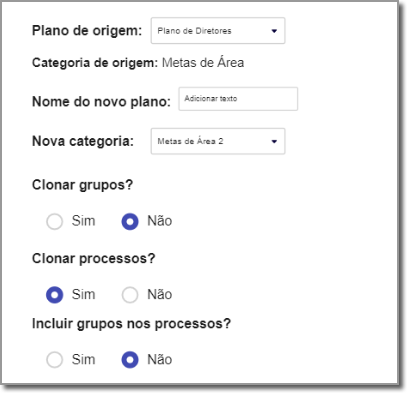The width and height of the screenshot is (407, 393).
Task: Click the 'Nova categoria:' label
Action: pos(83,141)
